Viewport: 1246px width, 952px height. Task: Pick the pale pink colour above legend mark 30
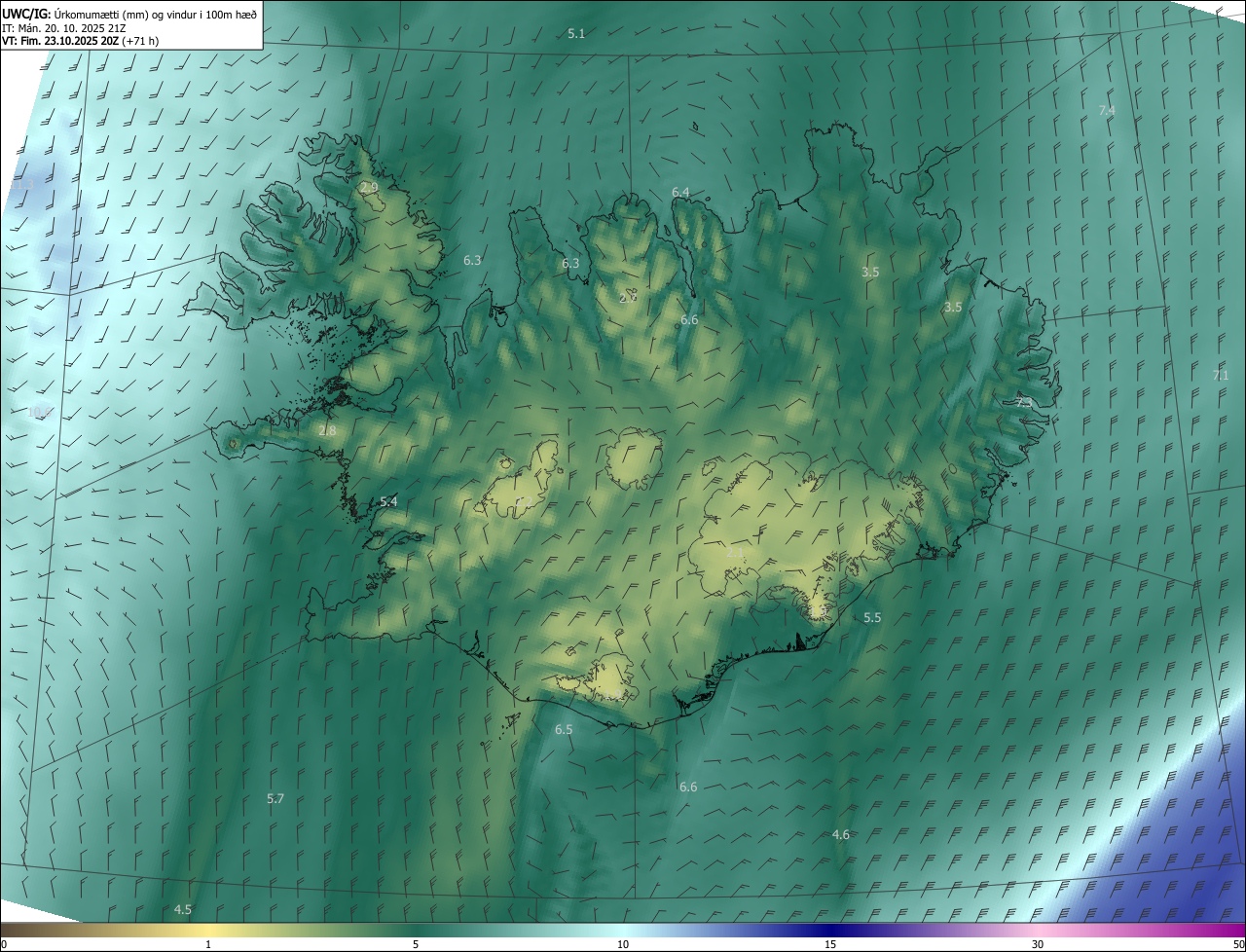[x=1038, y=930]
